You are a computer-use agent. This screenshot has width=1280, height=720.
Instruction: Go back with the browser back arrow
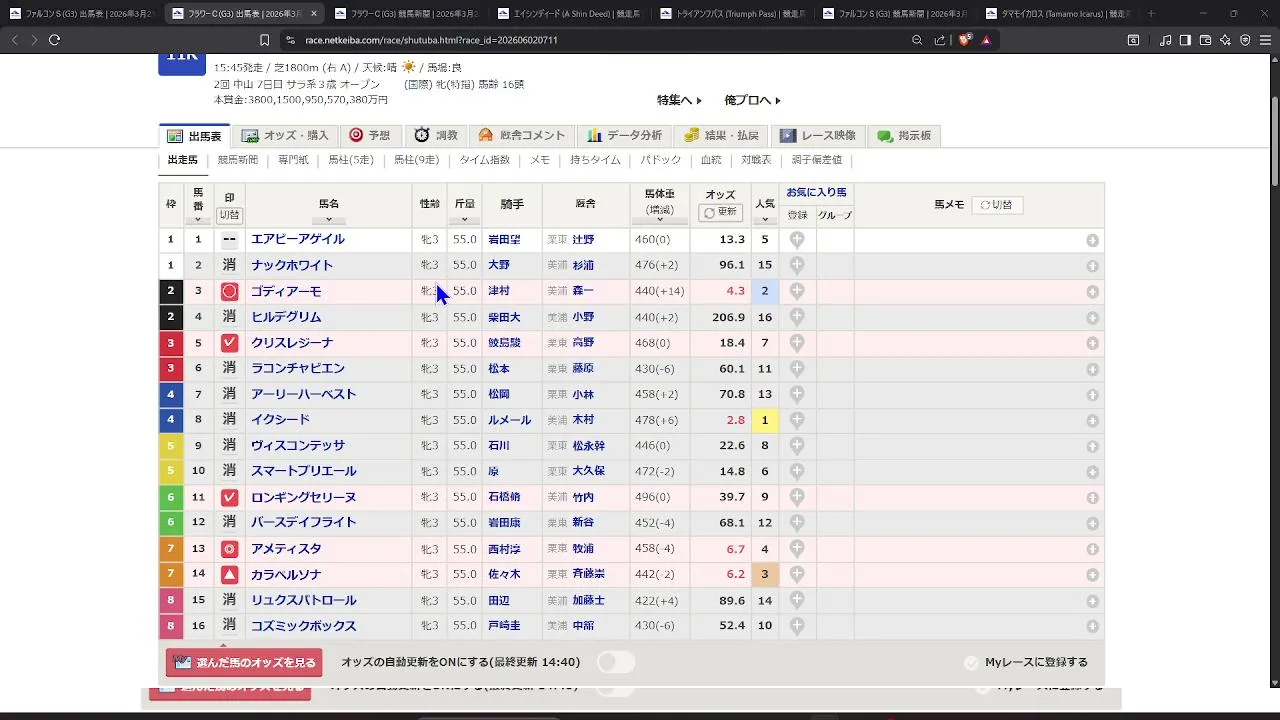[15, 40]
